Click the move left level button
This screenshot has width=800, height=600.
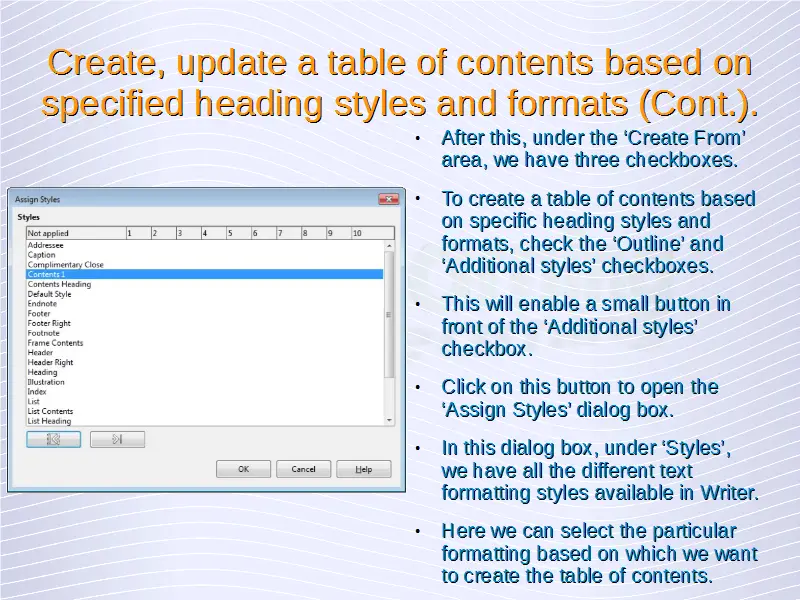pos(53,439)
